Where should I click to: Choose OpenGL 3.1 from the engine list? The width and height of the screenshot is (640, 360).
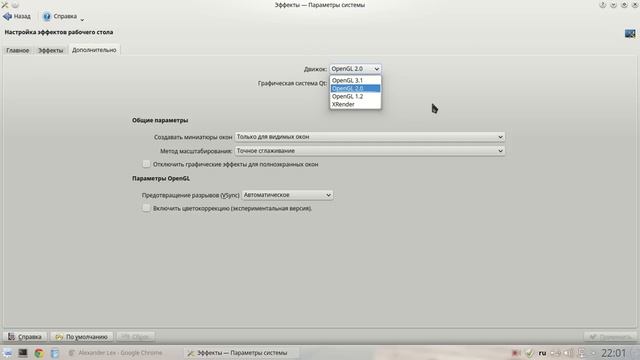tap(355, 80)
